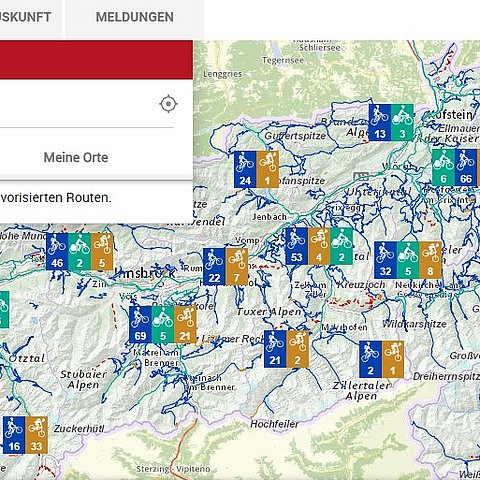Viewport: 480px width, 480px height.
Task: Open the blue cluster marker showing 16
Action: pyautogui.click(x=14, y=435)
